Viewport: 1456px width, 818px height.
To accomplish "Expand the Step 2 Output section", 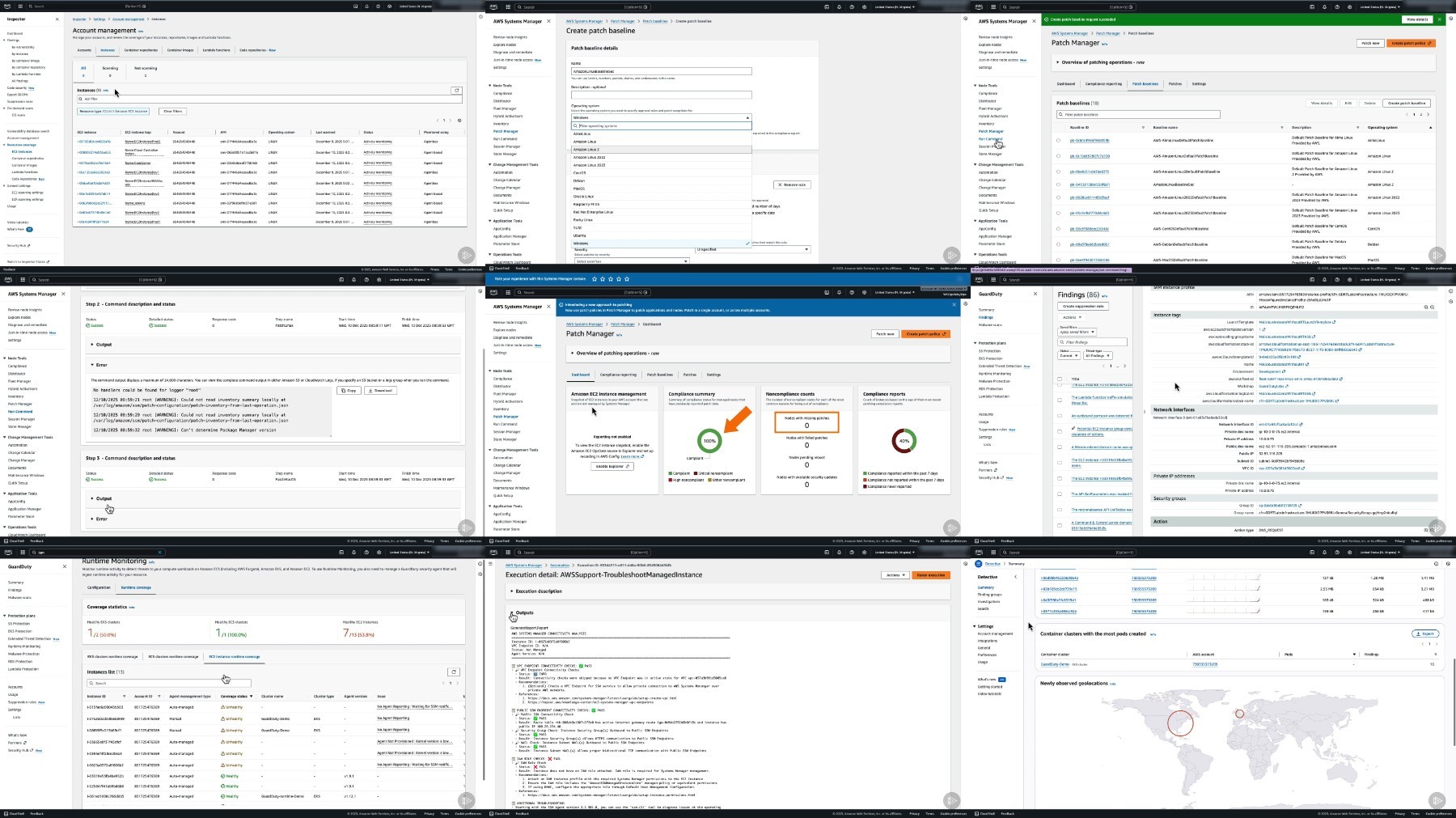I will coord(104,345).
